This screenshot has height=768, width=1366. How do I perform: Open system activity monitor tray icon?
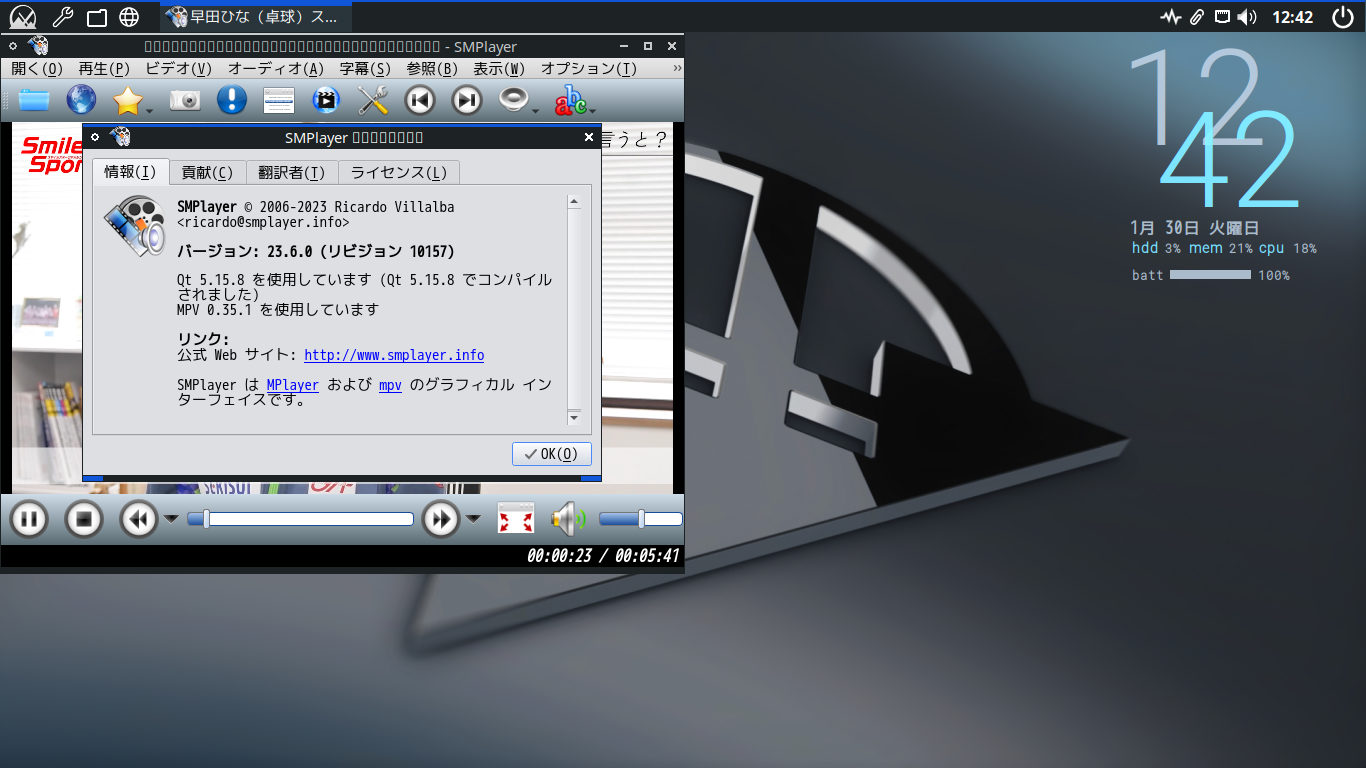(x=1171, y=17)
